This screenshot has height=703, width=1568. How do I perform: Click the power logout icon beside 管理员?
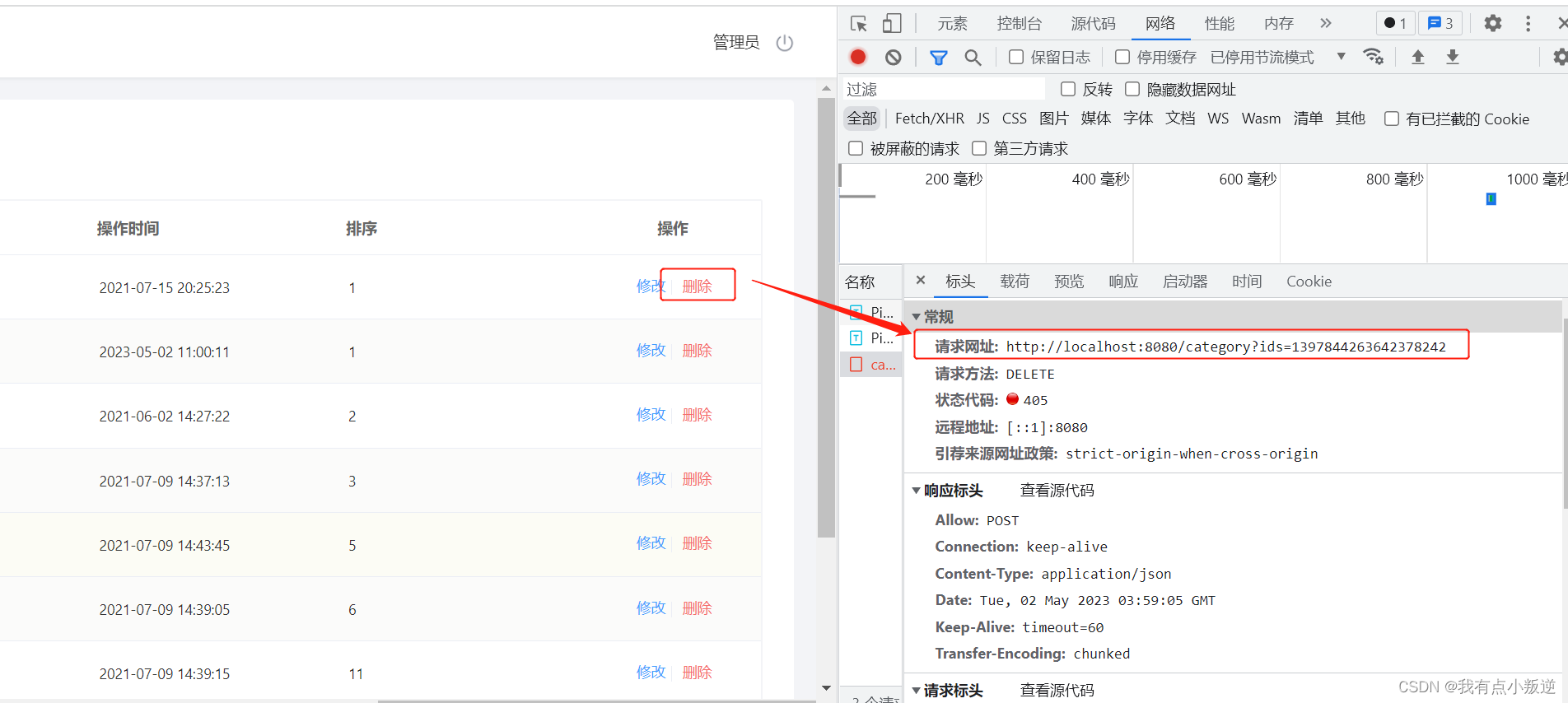tap(785, 43)
